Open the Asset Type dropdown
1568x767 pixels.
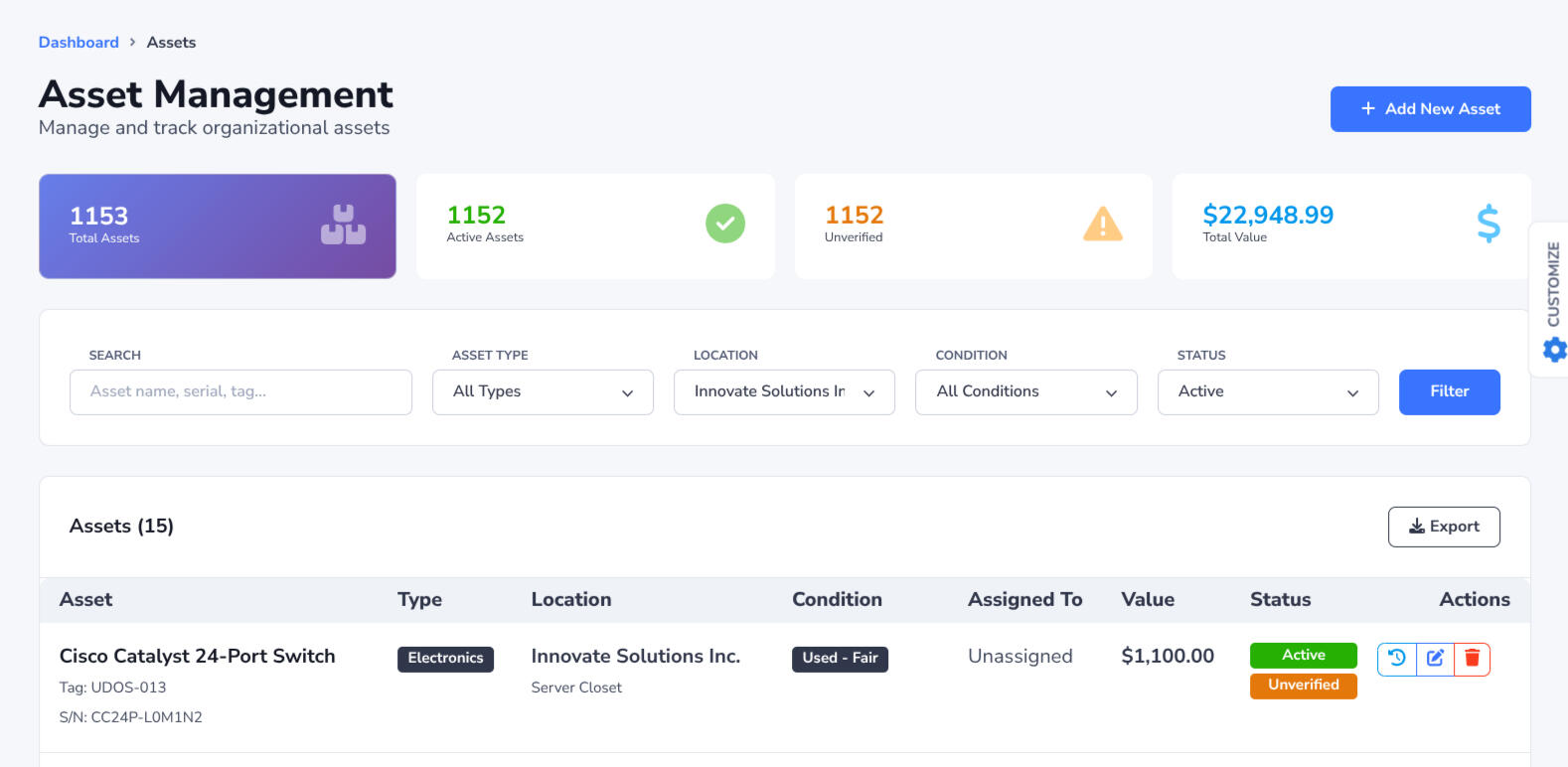tap(543, 392)
